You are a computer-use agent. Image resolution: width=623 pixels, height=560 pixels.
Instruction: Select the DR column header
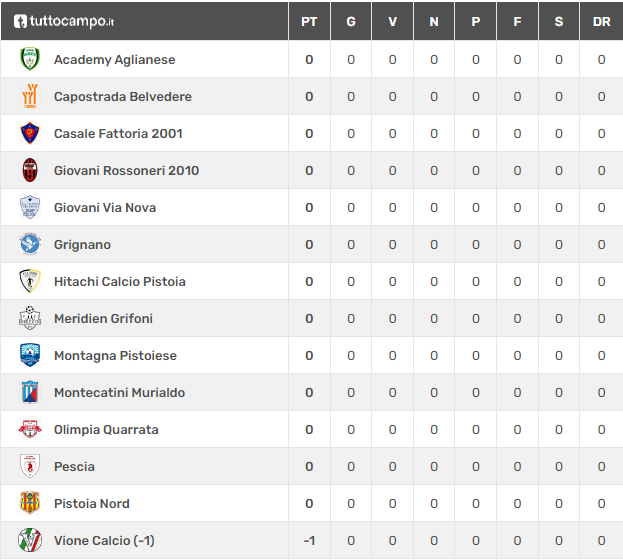click(601, 21)
